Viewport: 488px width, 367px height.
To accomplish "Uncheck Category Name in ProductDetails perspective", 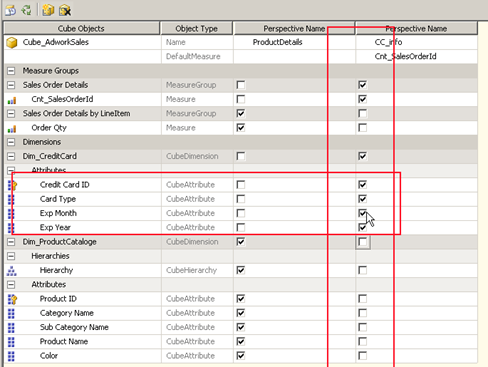I will (241, 313).
